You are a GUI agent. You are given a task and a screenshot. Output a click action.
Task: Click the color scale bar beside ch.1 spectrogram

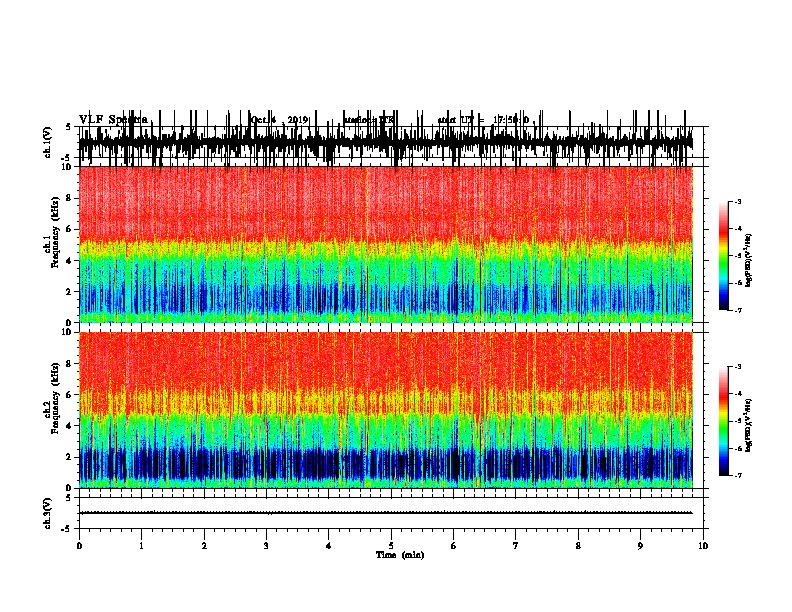click(723, 256)
